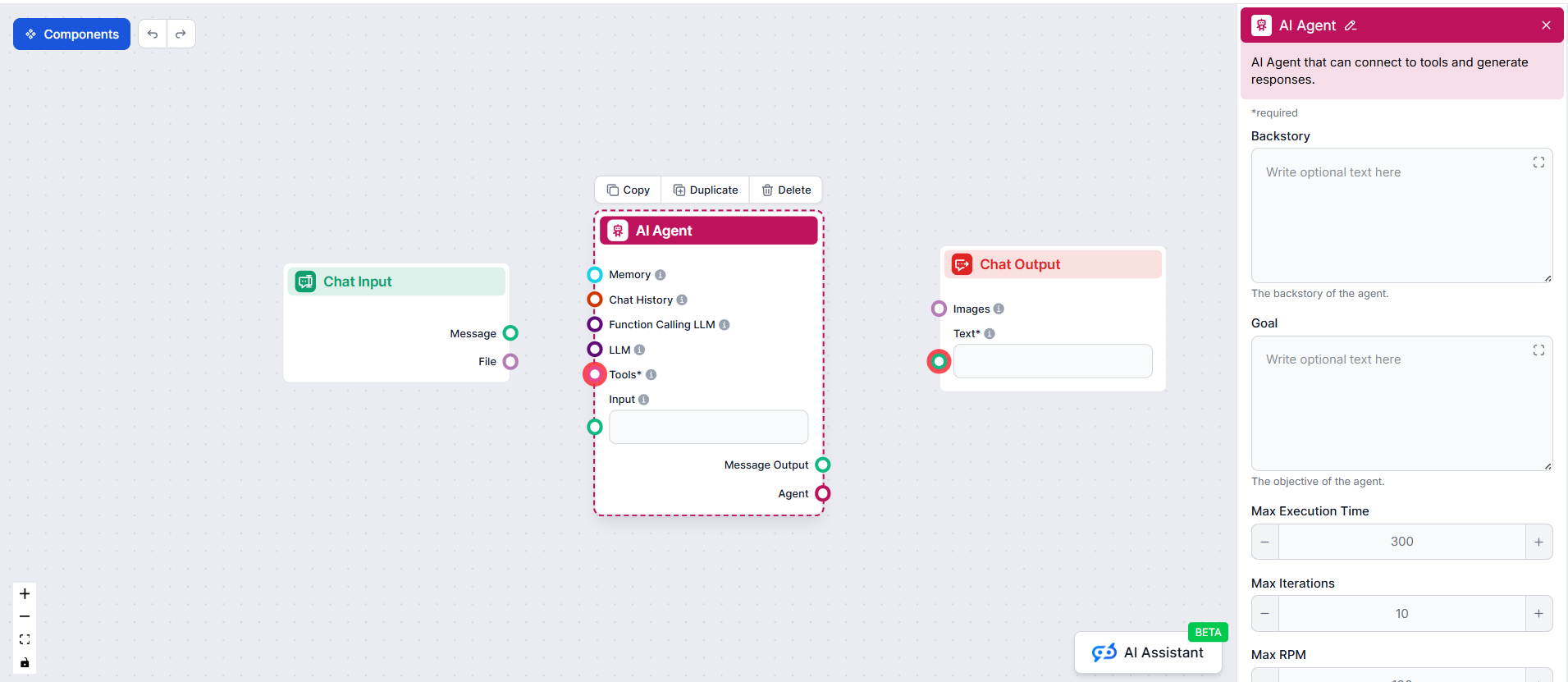Open the AI Assistant
This screenshot has width=1568, height=682.
pyautogui.click(x=1148, y=652)
